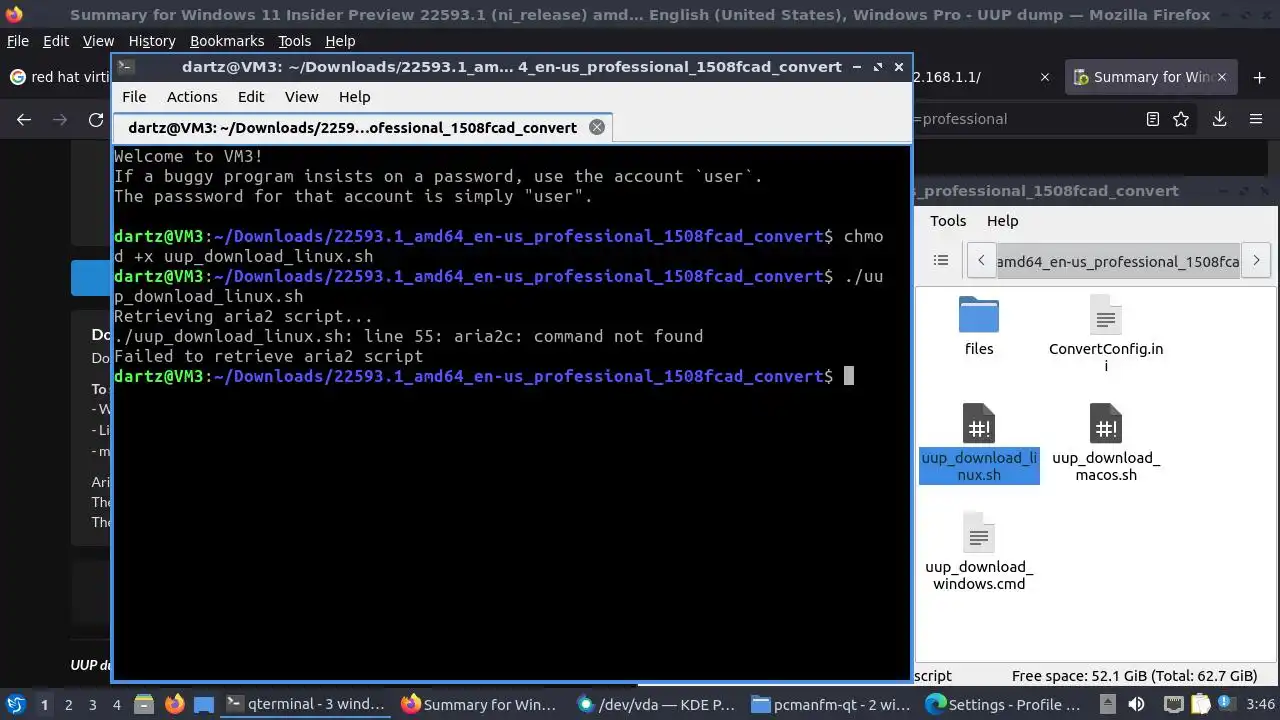Screen dimensions: 1280x720
Task: Open qterminal Actions menu
Action: 192,97
